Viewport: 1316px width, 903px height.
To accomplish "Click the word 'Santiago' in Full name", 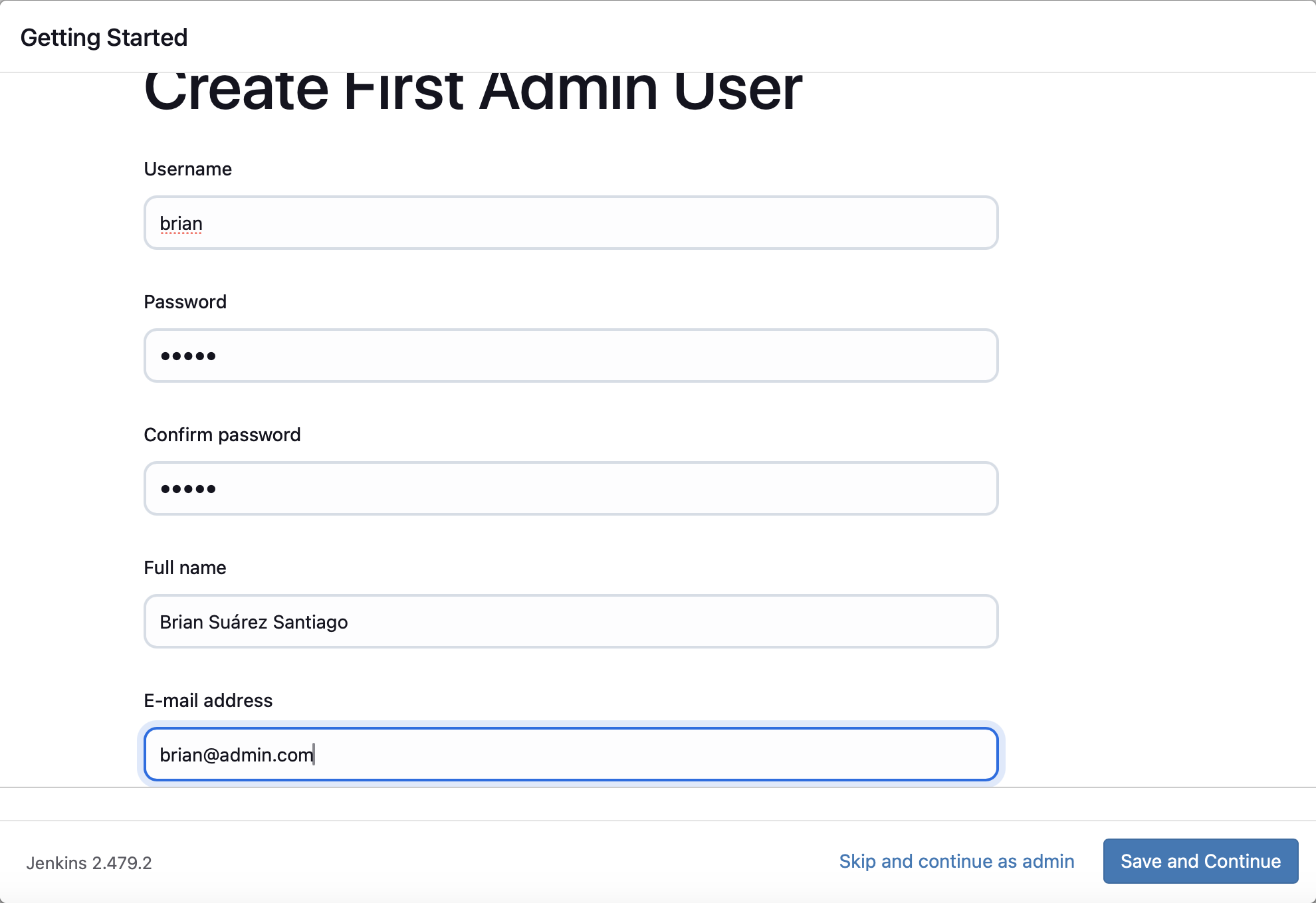I will click(310, 623).
